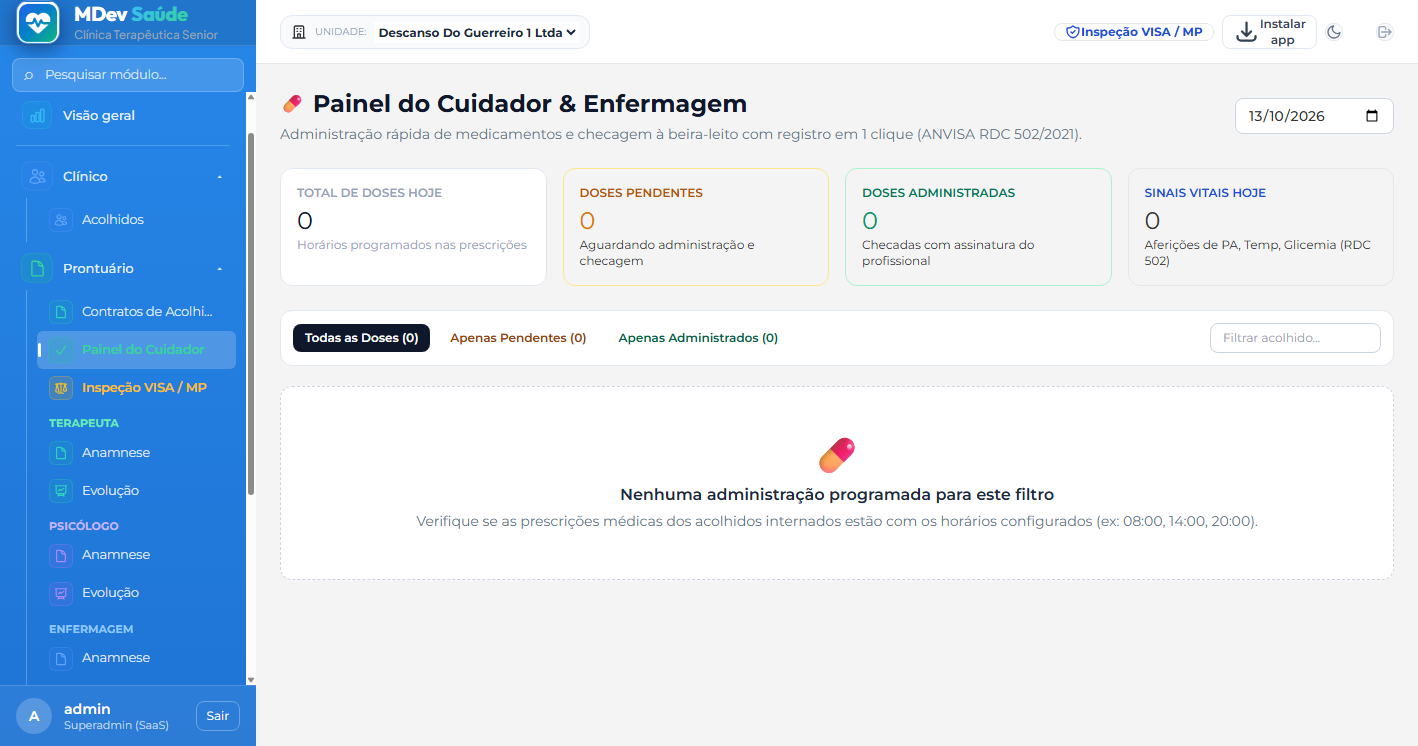Click the Anamnese icon under ENFERMAGEM
The width and height of the screenshot is (1418, 746).
(x=61, y=658)
